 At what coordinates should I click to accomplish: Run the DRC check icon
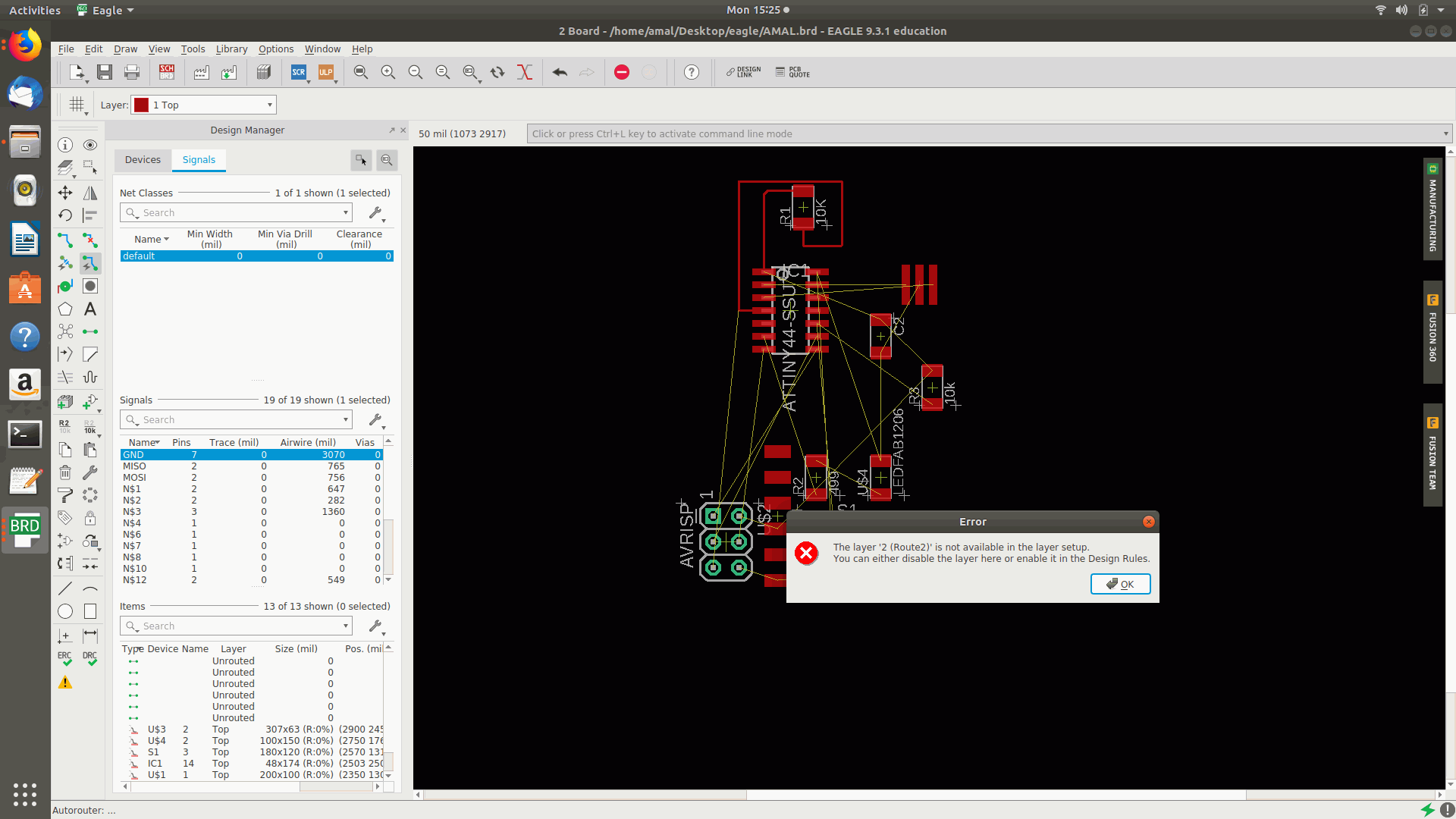click(x=90, y=658)
